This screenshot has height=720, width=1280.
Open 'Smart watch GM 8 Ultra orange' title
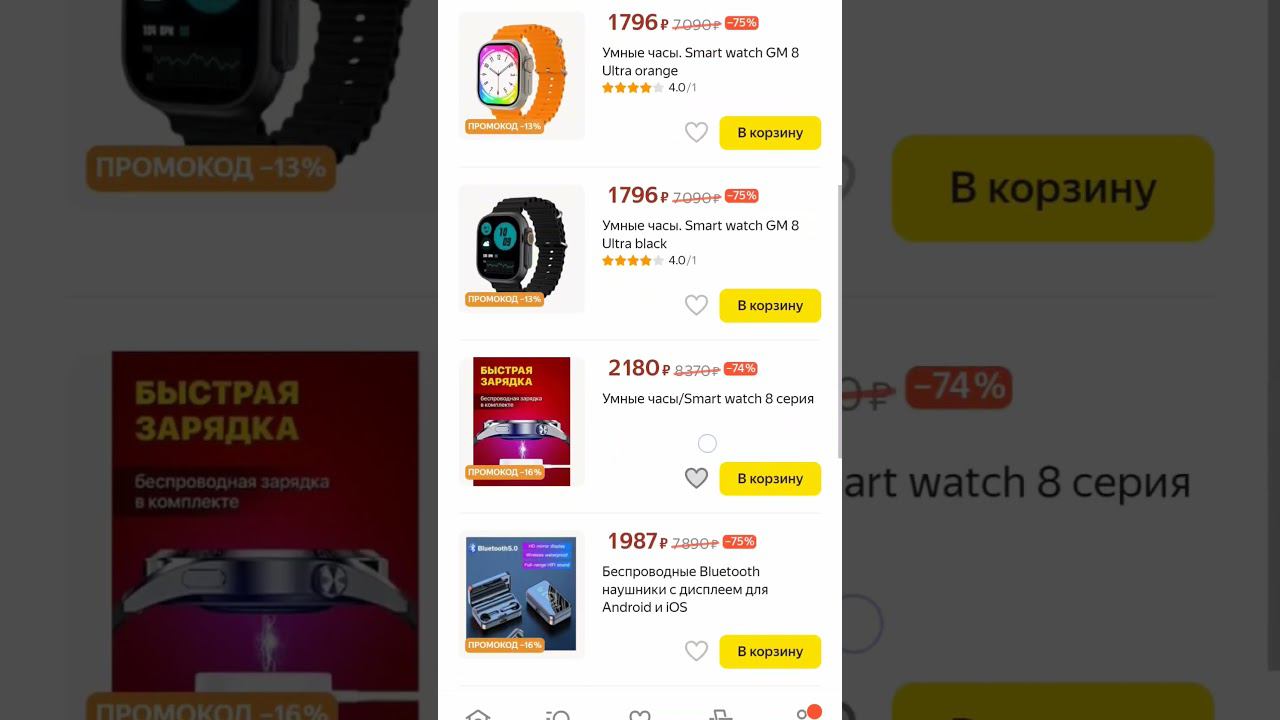pyautogui.click(x=700, y=62)
